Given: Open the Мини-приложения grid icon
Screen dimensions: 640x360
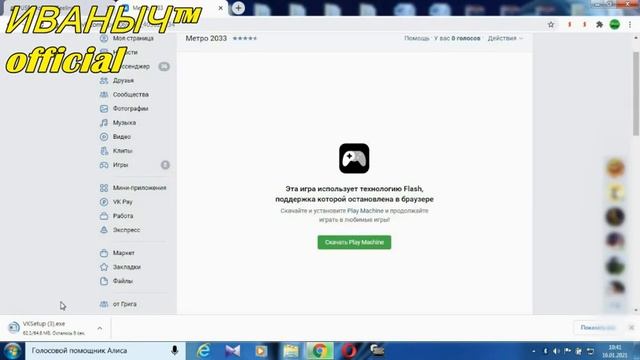Looking at the screenshot, I should 104,188.
